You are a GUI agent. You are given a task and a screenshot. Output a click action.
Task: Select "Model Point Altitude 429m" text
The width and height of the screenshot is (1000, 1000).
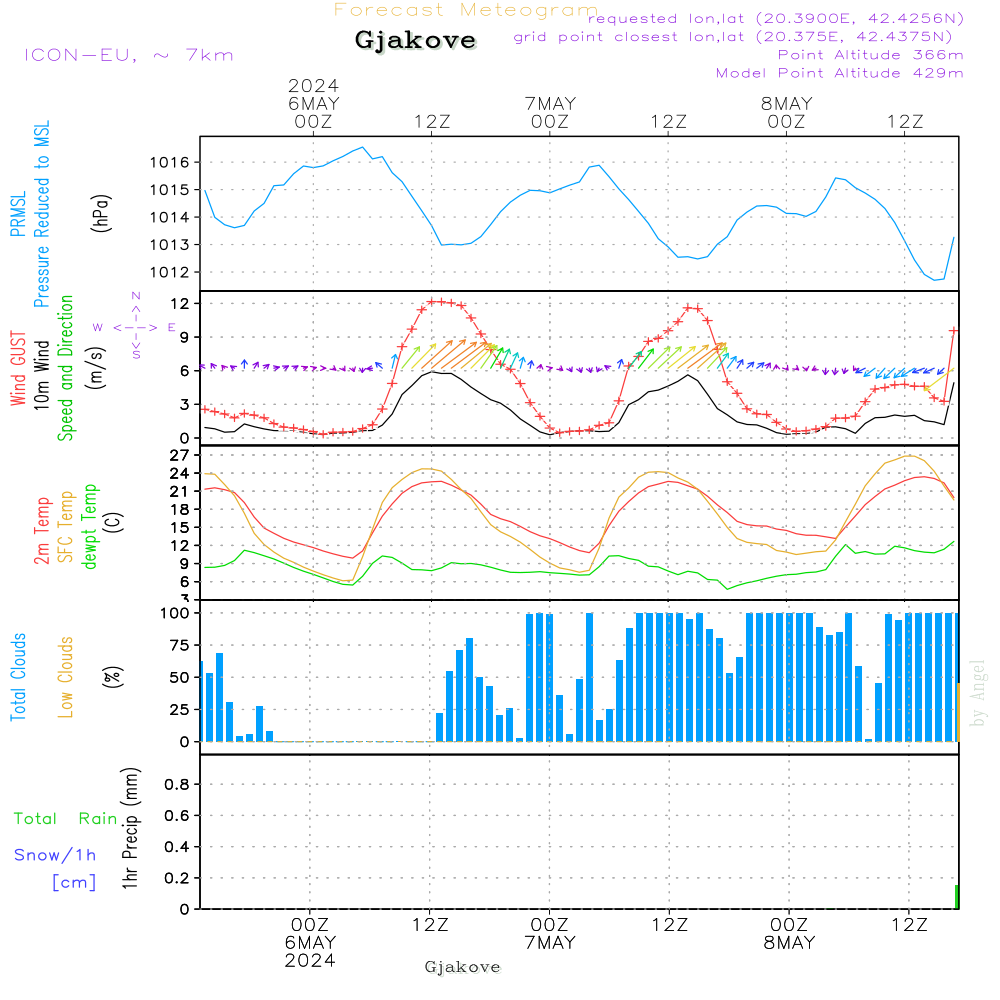coord(839,73)
